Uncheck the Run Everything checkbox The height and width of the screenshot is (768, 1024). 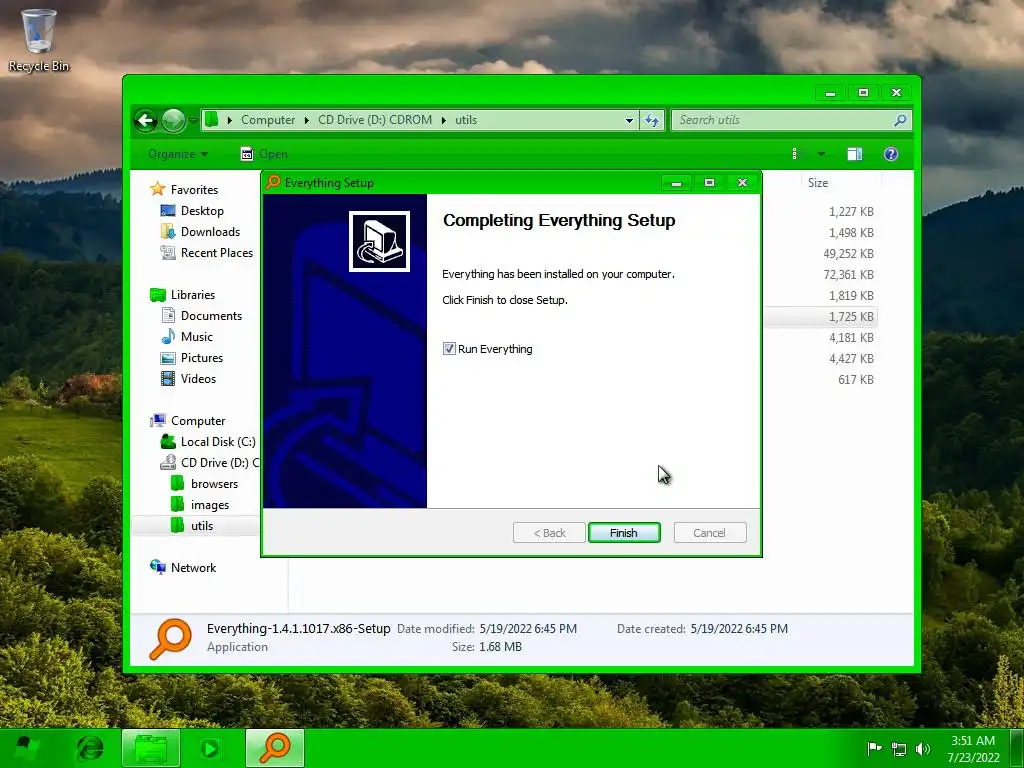449,349
